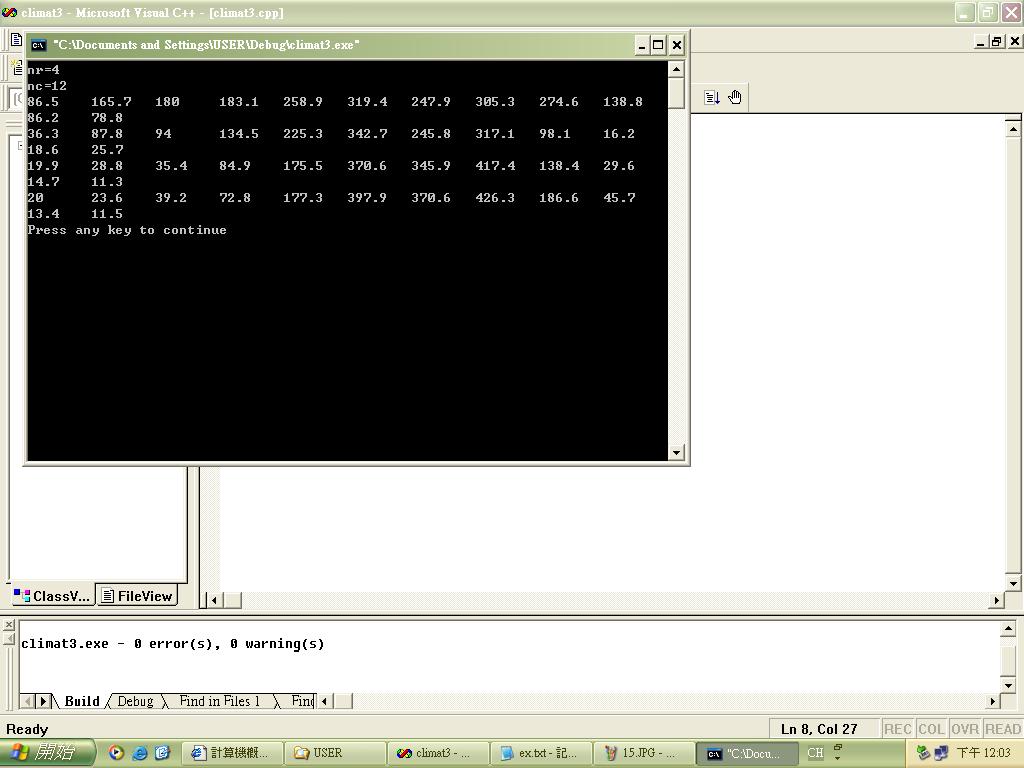
Task: Switch to the FileView tab
Action: [137, 596]
